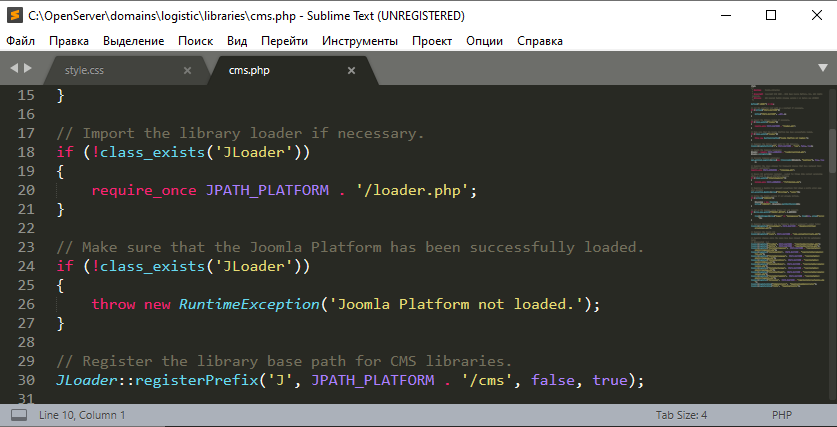
Task: Open the Инструменты menu
Action: point(360,41)
